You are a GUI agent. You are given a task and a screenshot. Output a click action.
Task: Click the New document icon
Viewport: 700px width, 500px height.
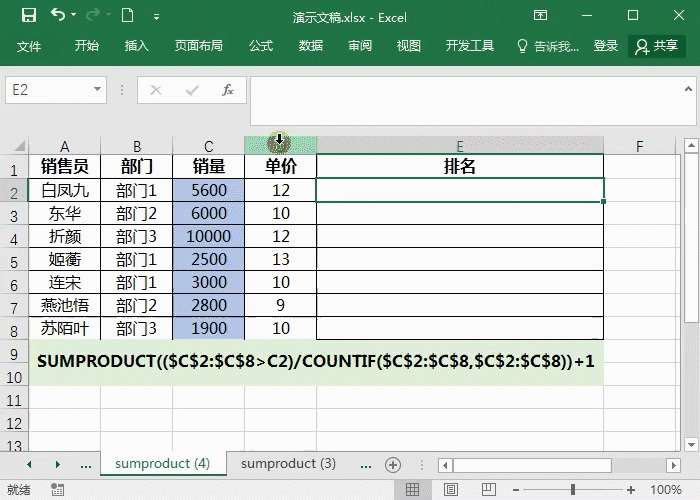click(x=127, y=16)
